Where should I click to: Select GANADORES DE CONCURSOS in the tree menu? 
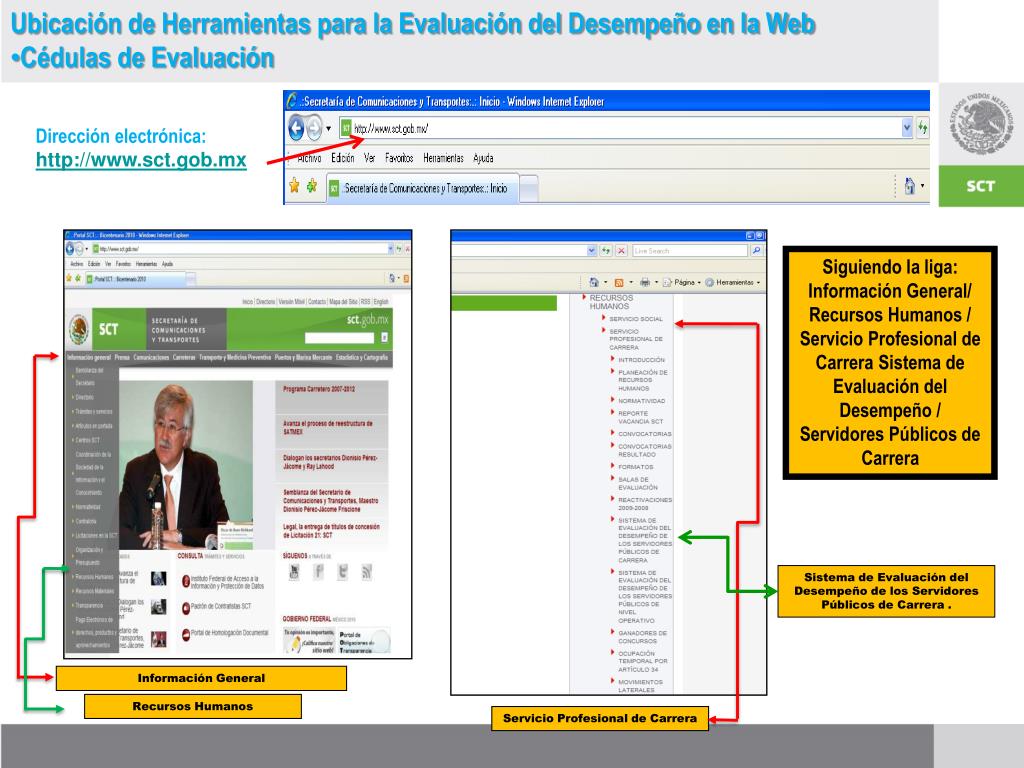click(x=642, y=637)
